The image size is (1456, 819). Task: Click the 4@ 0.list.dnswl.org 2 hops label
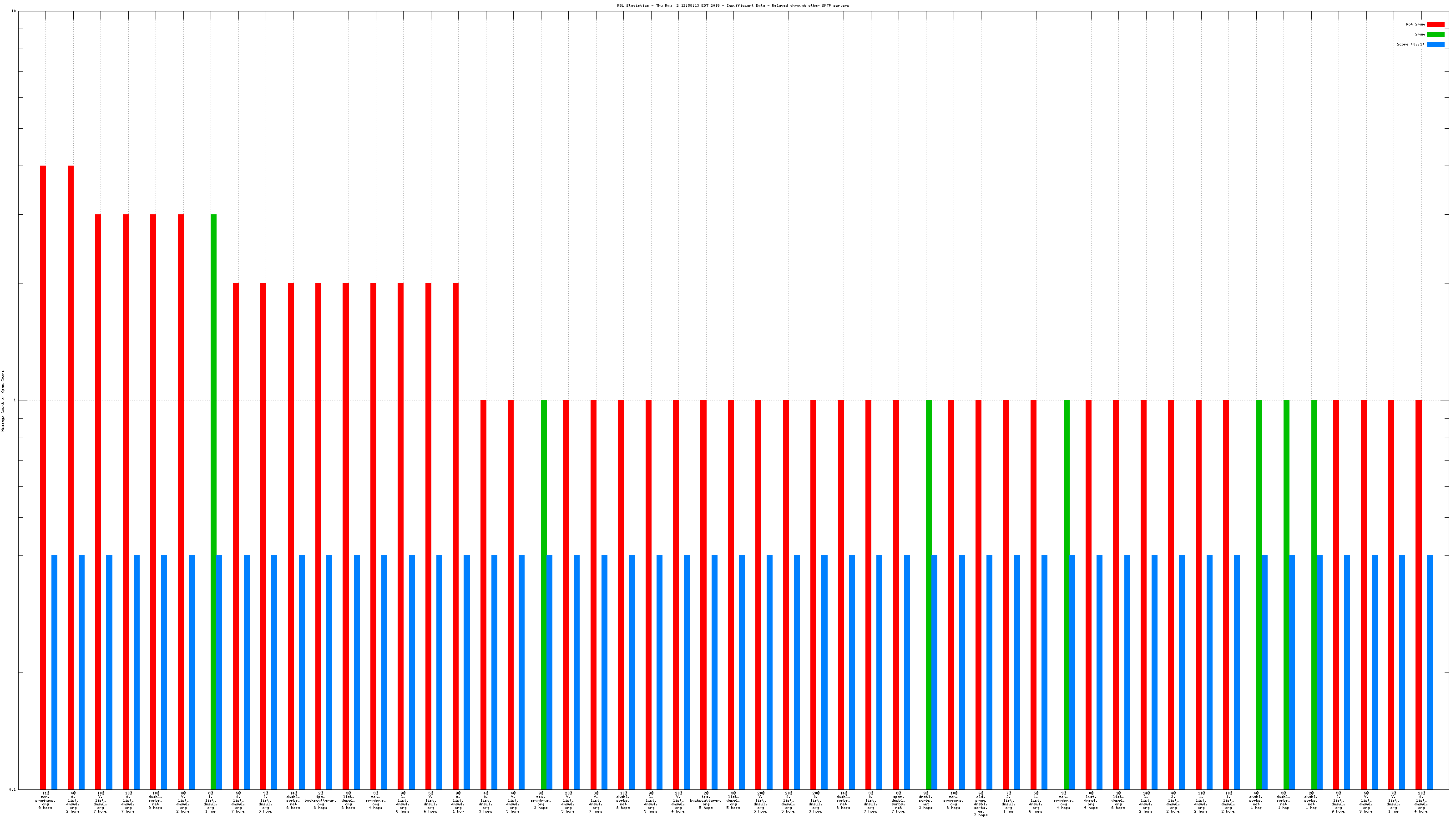pos(73,802)
